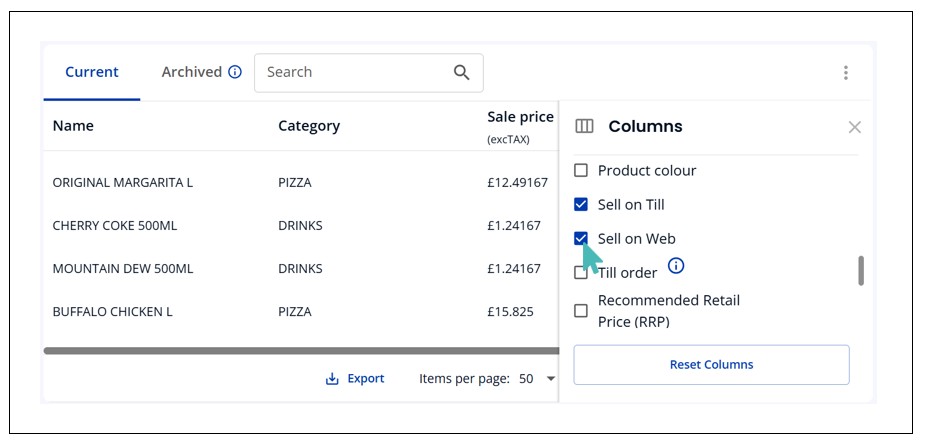Click PIZZA category for Buffalo Chicken
The height and width of the screenshot is (448, 925).
tap(295, 312)
